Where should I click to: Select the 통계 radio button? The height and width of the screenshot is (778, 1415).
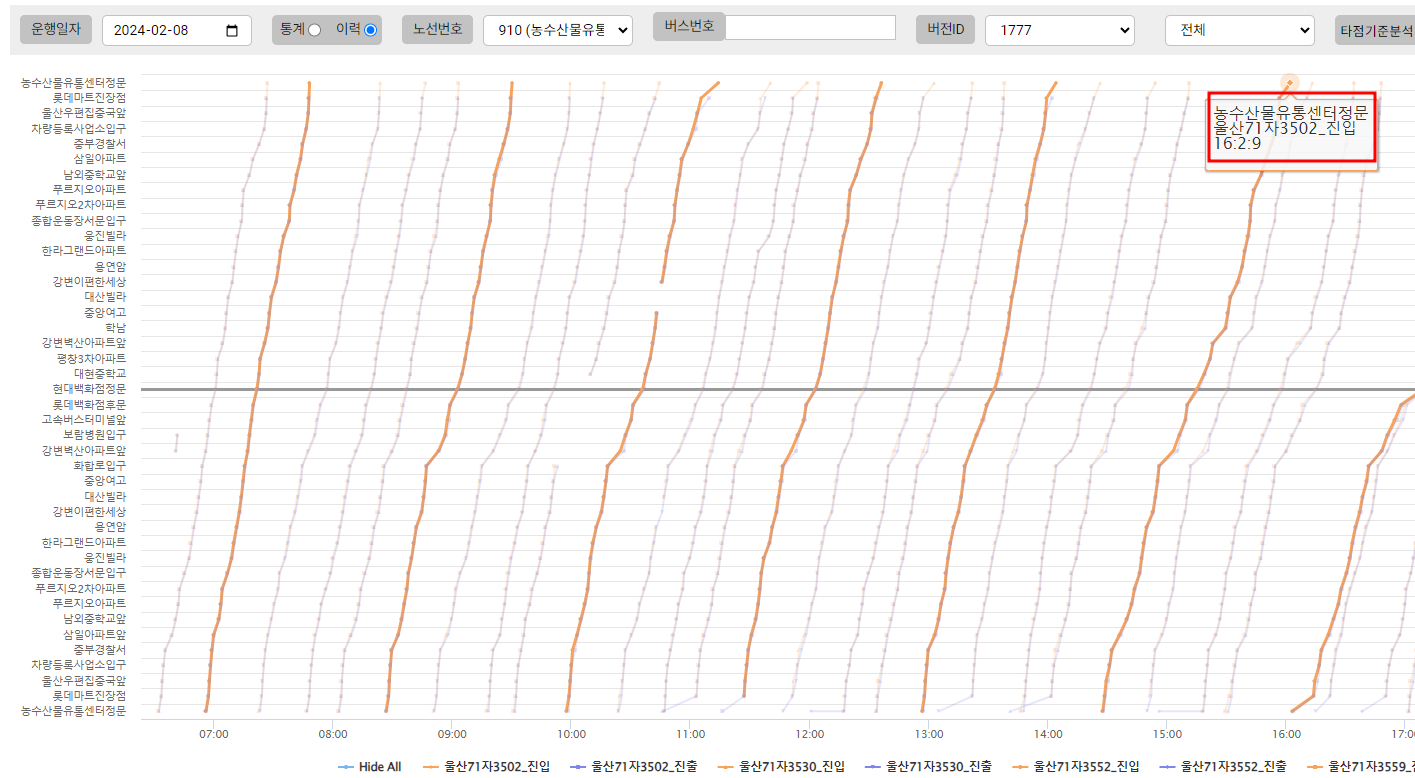[x=314, y=30]
